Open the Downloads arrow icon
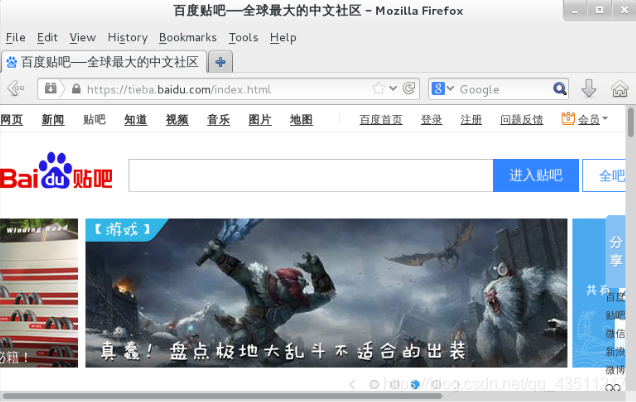This screenshot has height=402, width=636. [x=589, y=88]
